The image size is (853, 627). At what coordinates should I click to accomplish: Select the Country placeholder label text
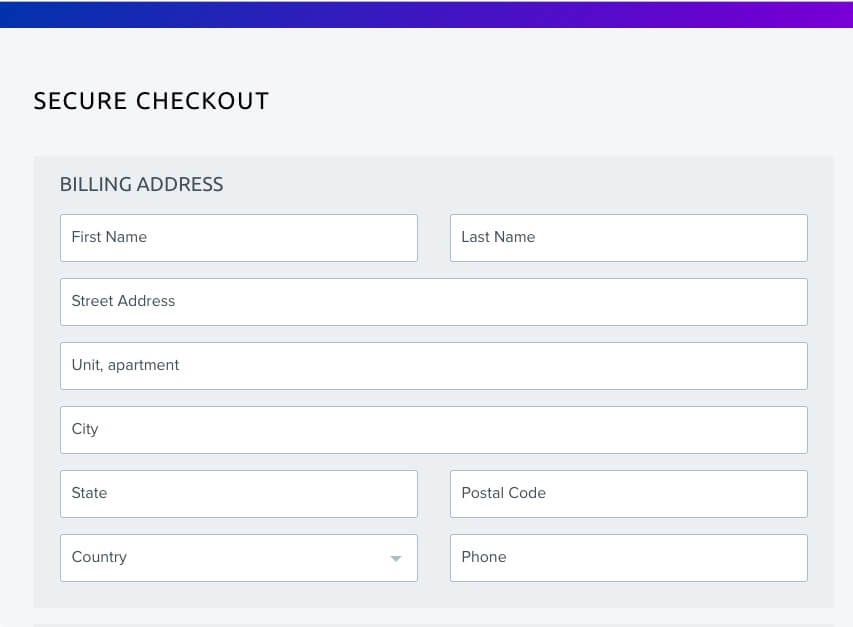[99, 557]
